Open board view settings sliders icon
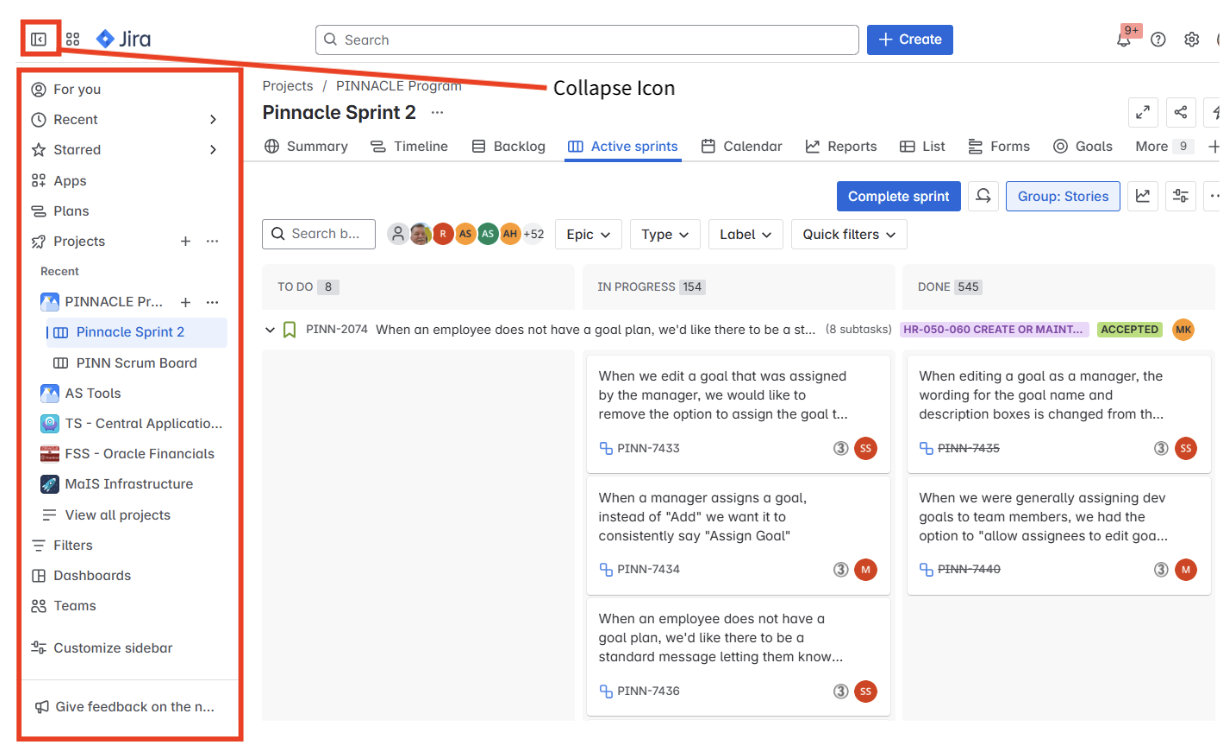Screen dimensions: 1228x748 tap(1182, 196)
